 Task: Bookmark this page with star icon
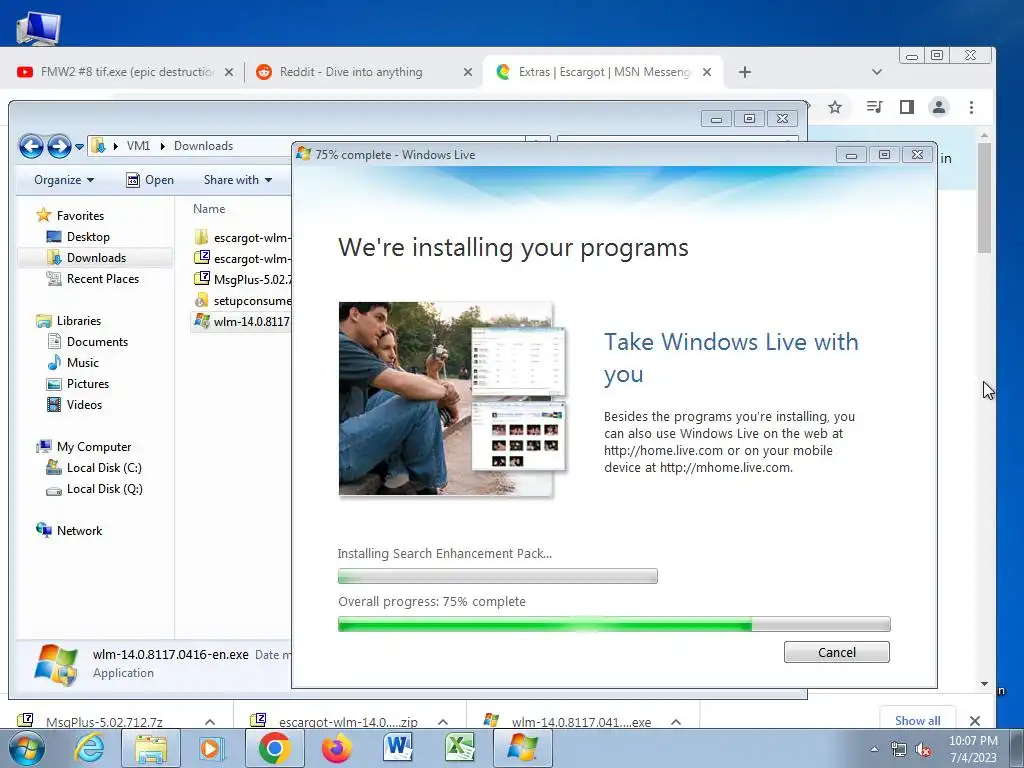pyautogui.click(x=835, y=107)
